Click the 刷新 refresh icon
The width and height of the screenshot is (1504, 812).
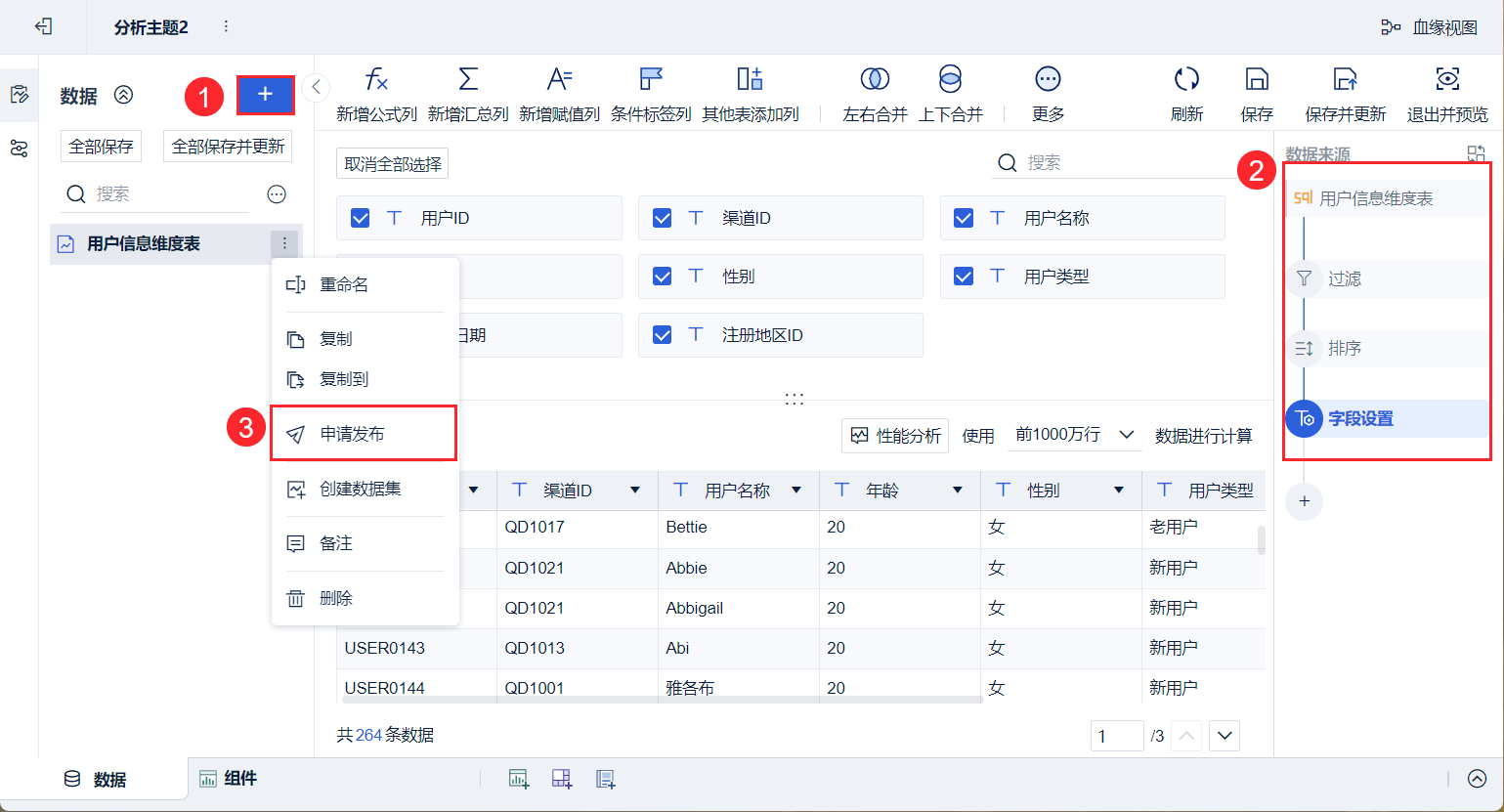(x=1186, y=79)
